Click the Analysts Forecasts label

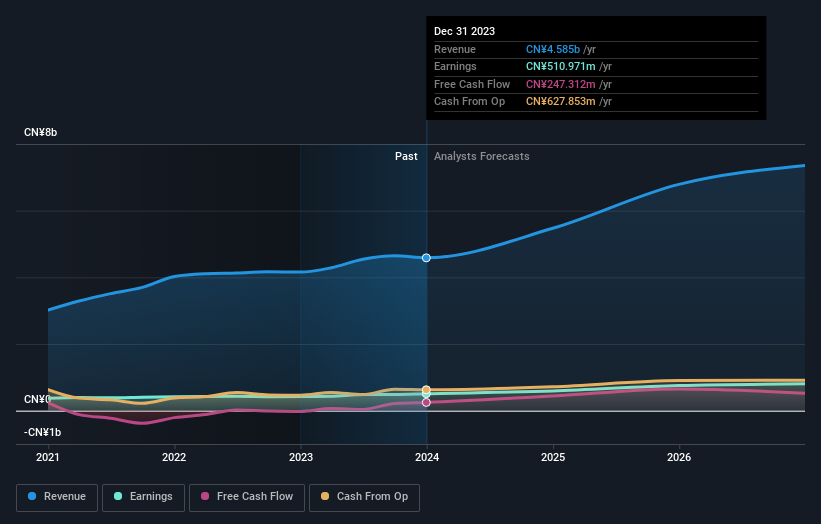[482, 157]
